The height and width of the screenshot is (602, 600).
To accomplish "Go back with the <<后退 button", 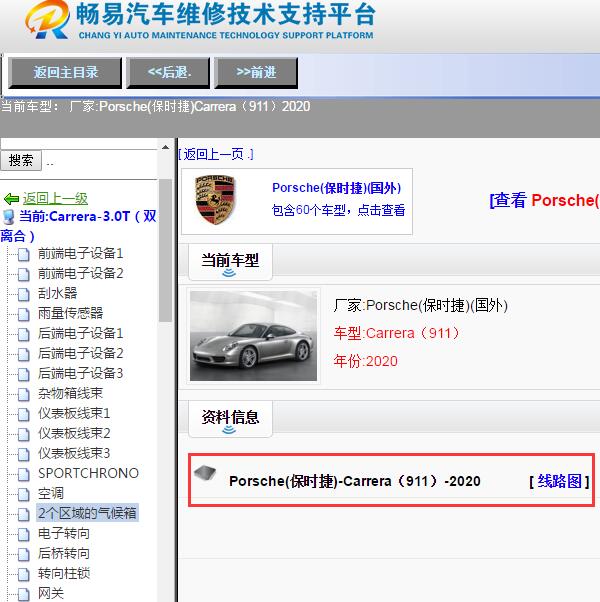I will pos(168,73).
